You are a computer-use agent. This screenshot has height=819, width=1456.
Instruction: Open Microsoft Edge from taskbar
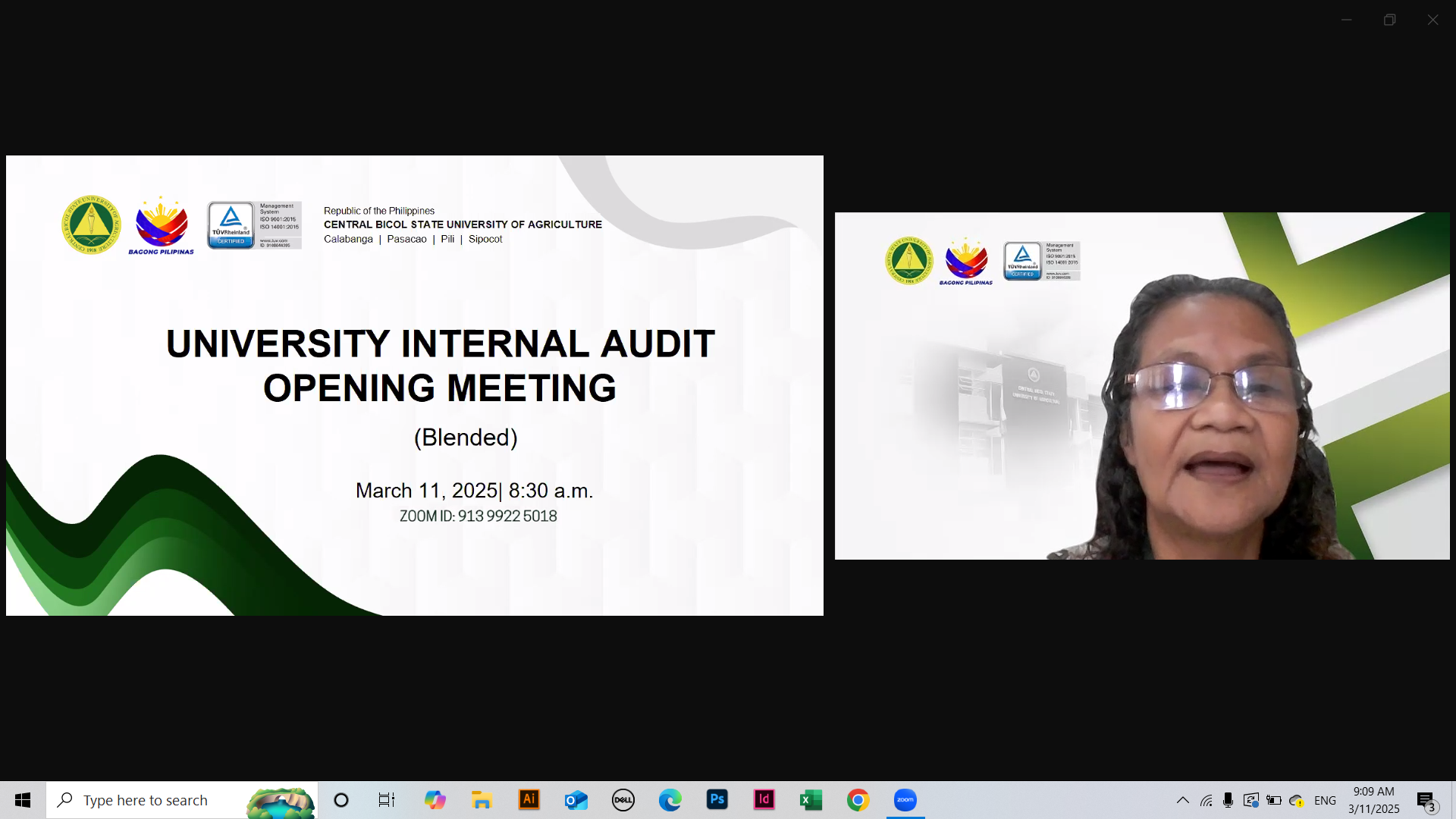point(670,800)
